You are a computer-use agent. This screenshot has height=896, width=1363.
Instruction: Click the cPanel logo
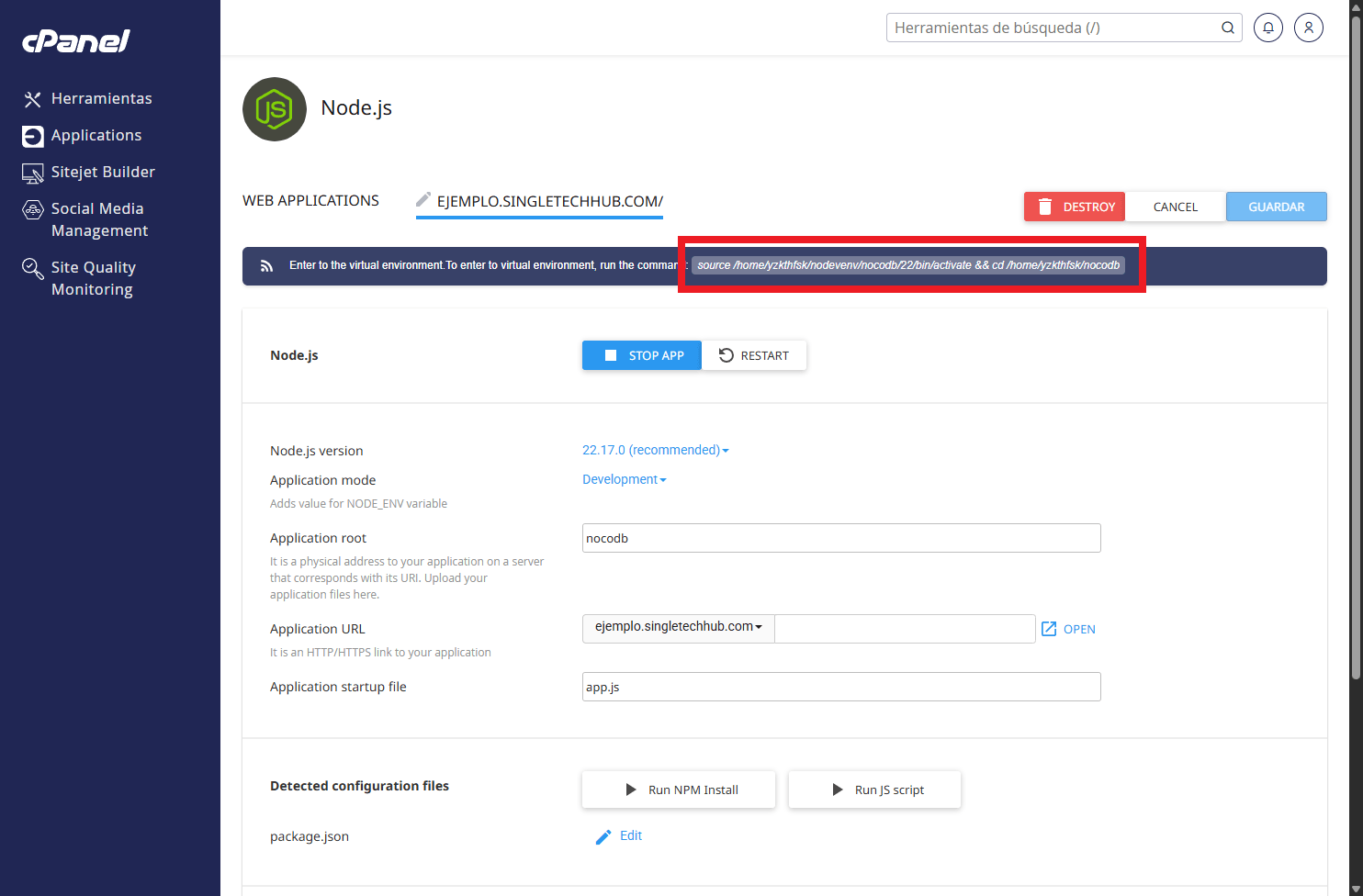[x=76, y=41]
